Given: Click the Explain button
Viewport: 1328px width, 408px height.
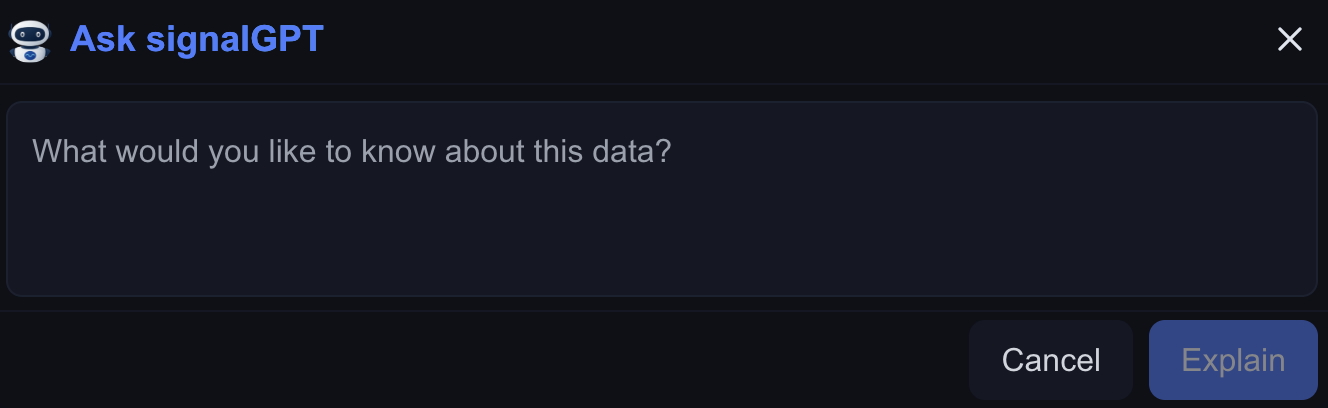Looking at the screenshot, I should [1233, 360].
